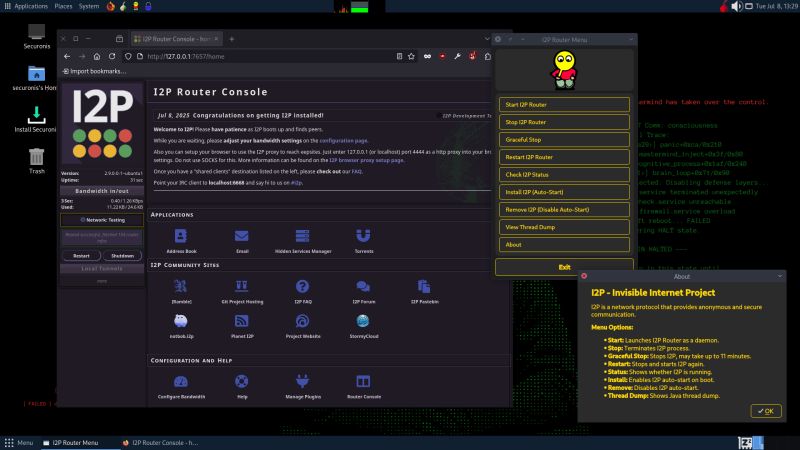This screenshot has height=450, width=800.
Task: Click Stop I2P Router button
Action: tap(564, 122)
